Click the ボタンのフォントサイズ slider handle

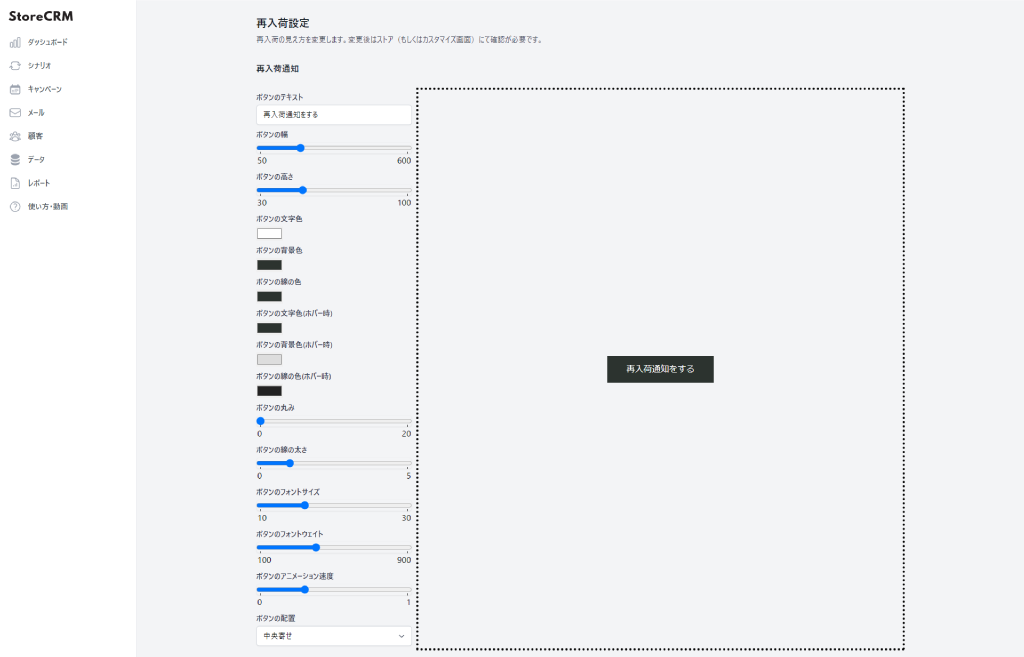pos(304,505)
